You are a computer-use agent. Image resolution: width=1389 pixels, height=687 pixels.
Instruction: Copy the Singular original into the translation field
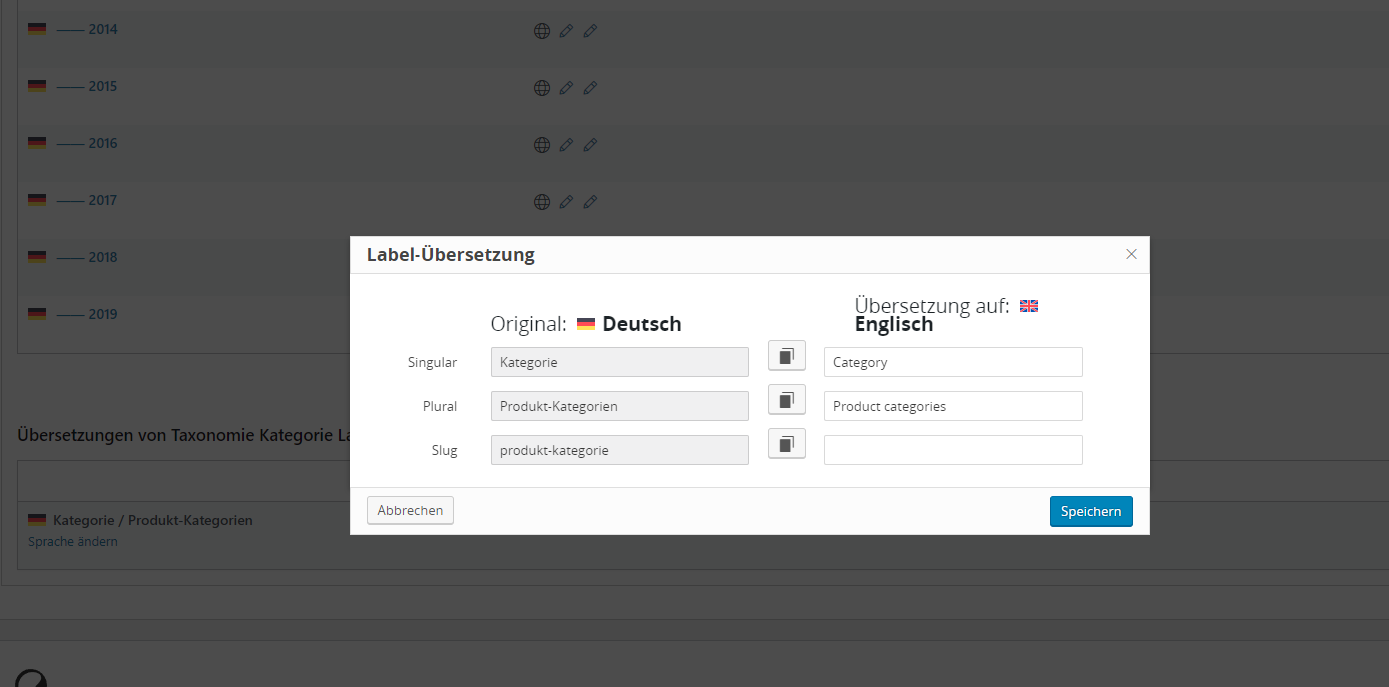coord(787,356)
